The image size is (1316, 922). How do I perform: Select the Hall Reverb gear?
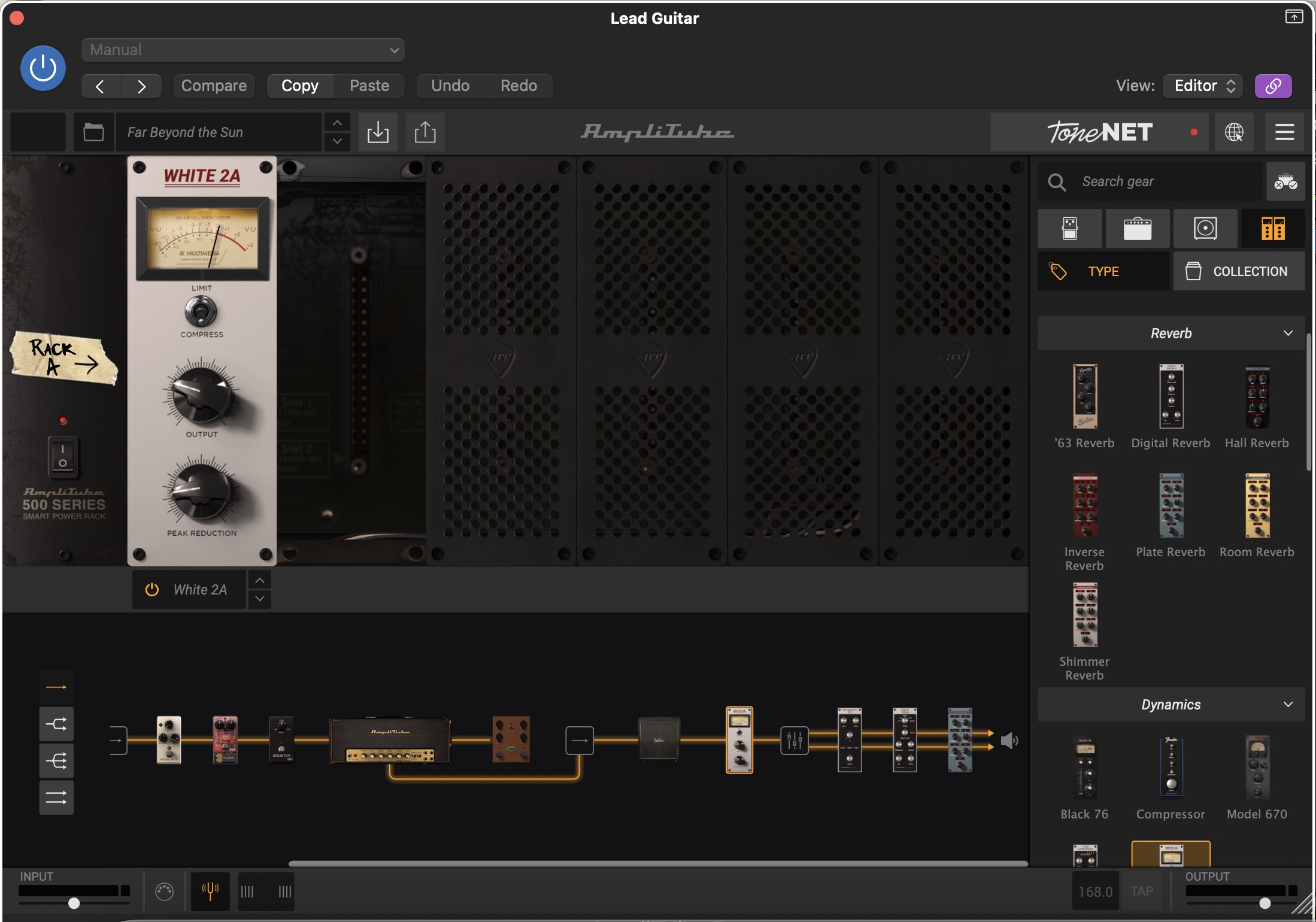[x=1257, y=407]
